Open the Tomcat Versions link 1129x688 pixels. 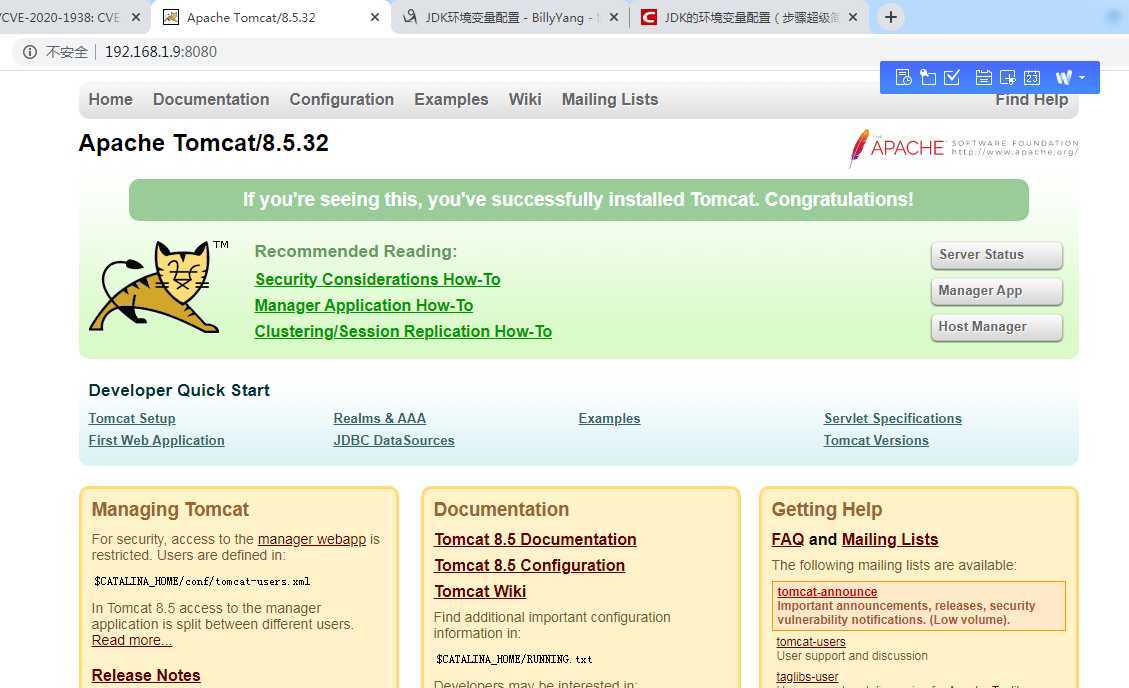(x=876, y=440)
